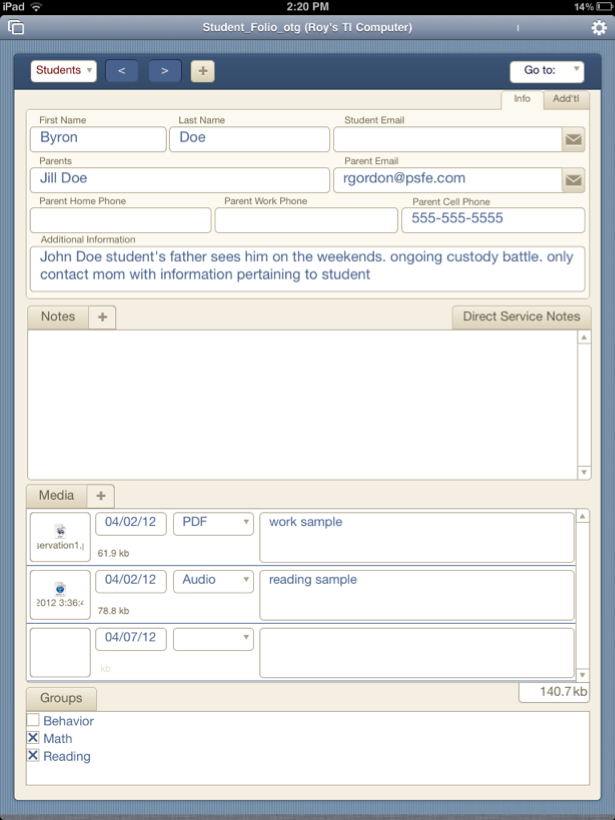Open Direct Service Notes
The width and height of the screenshot is (615, 820).
pyautogui.click(x=521, y=317)
